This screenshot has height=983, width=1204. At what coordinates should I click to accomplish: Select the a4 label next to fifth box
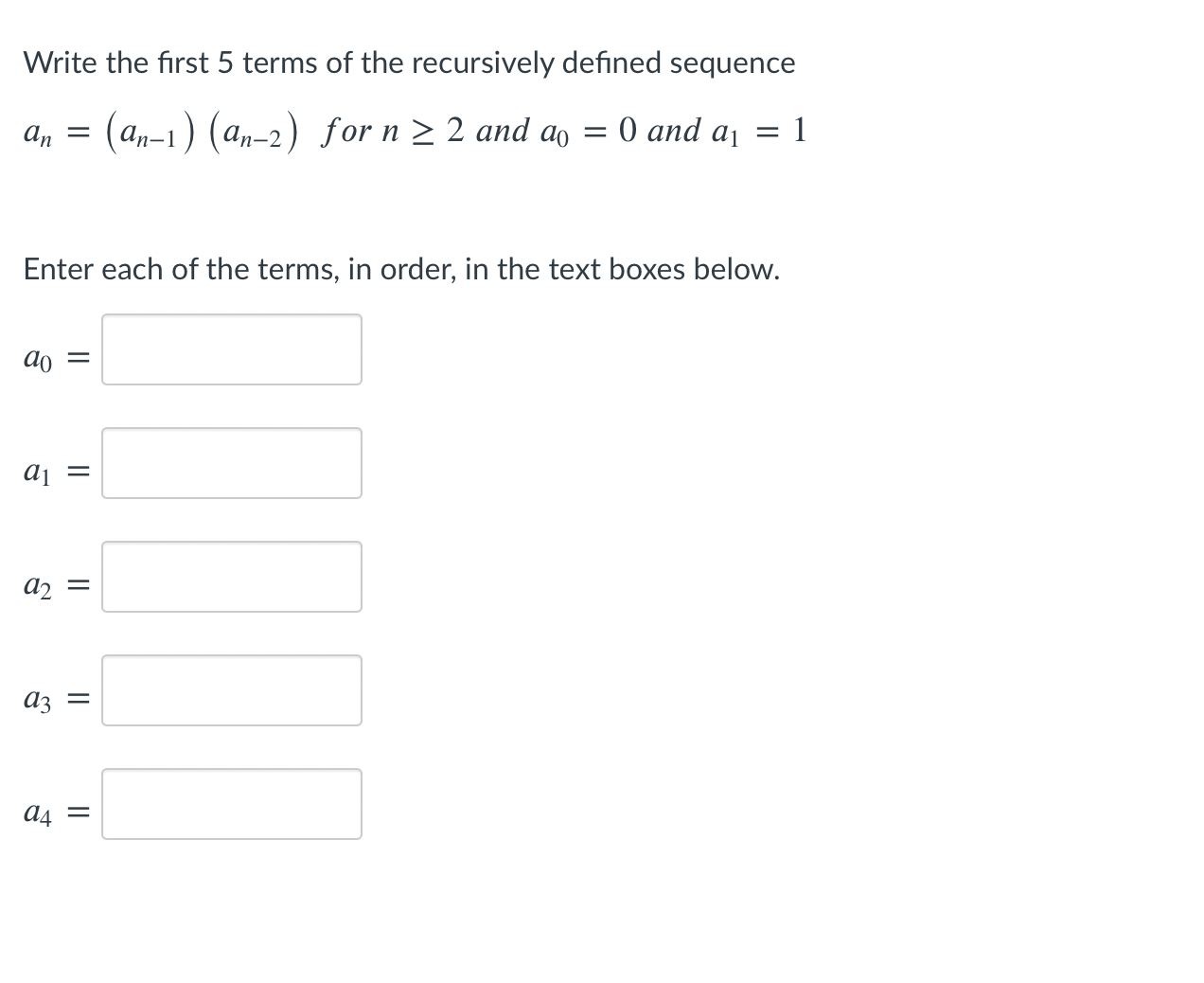(x=36, y=813)
